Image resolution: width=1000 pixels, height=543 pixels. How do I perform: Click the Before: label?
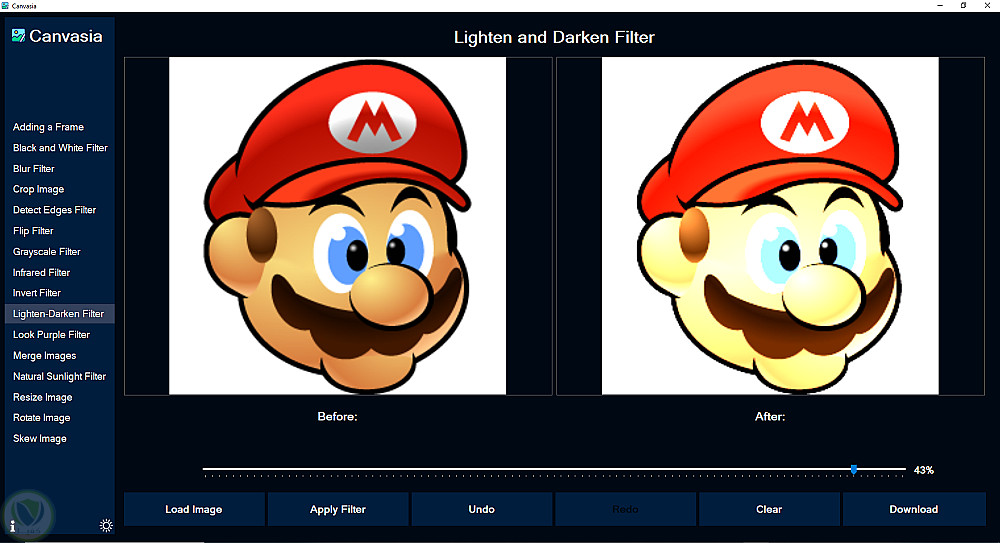pyautogui.click(x=337, y=417)
